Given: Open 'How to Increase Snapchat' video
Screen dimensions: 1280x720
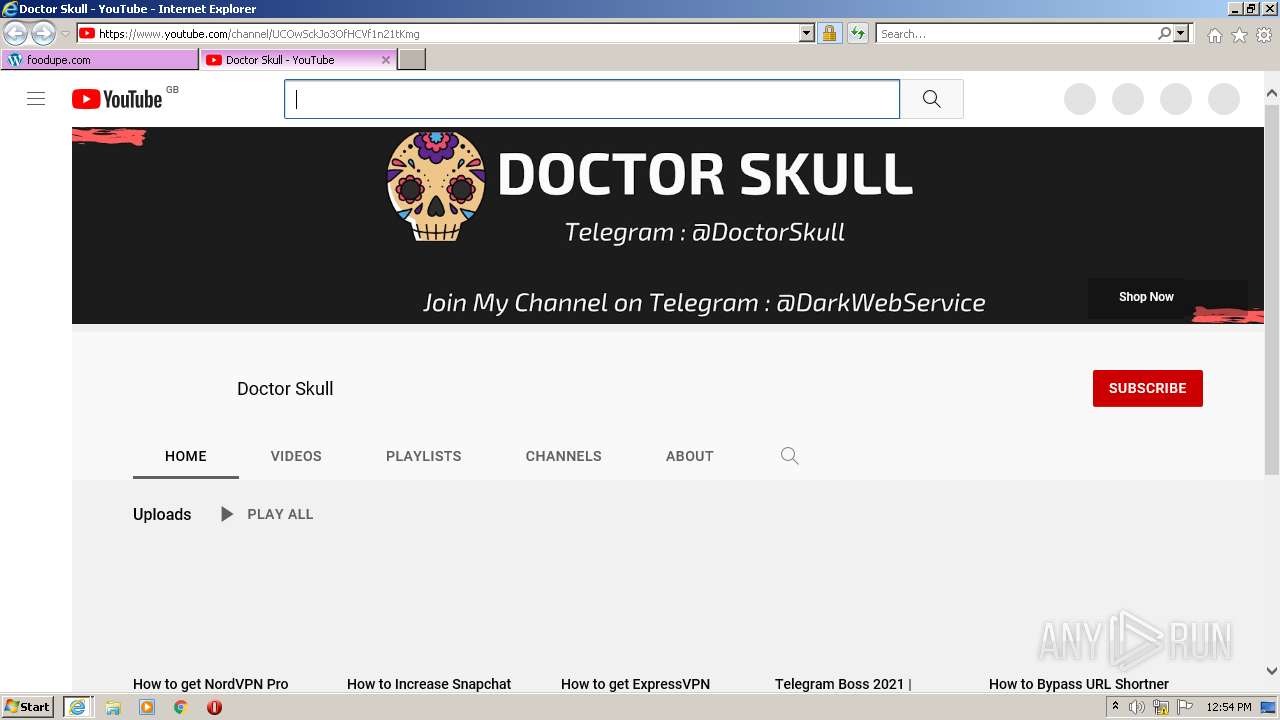Looking at the screenshot, I should [x=429, y=684].
